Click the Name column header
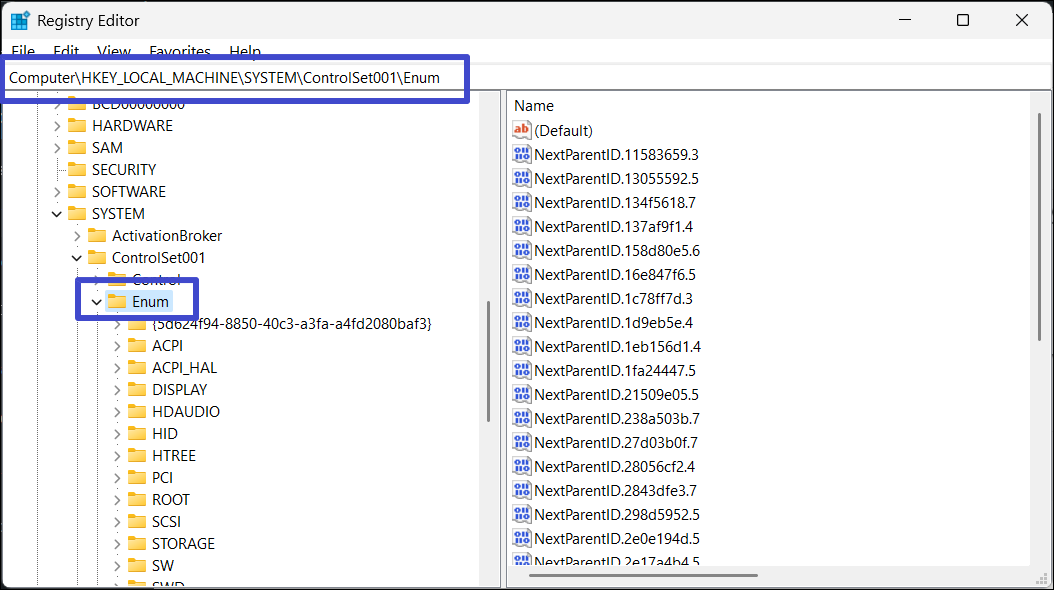This screenshot has height=590, width=1054. (534, 106)
